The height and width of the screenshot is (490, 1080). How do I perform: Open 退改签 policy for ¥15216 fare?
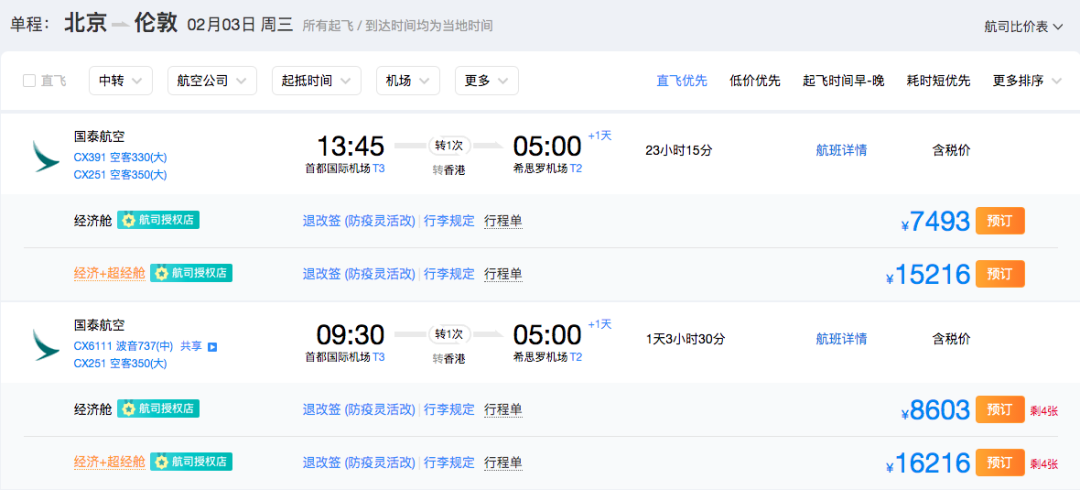[x=359, y=274]
